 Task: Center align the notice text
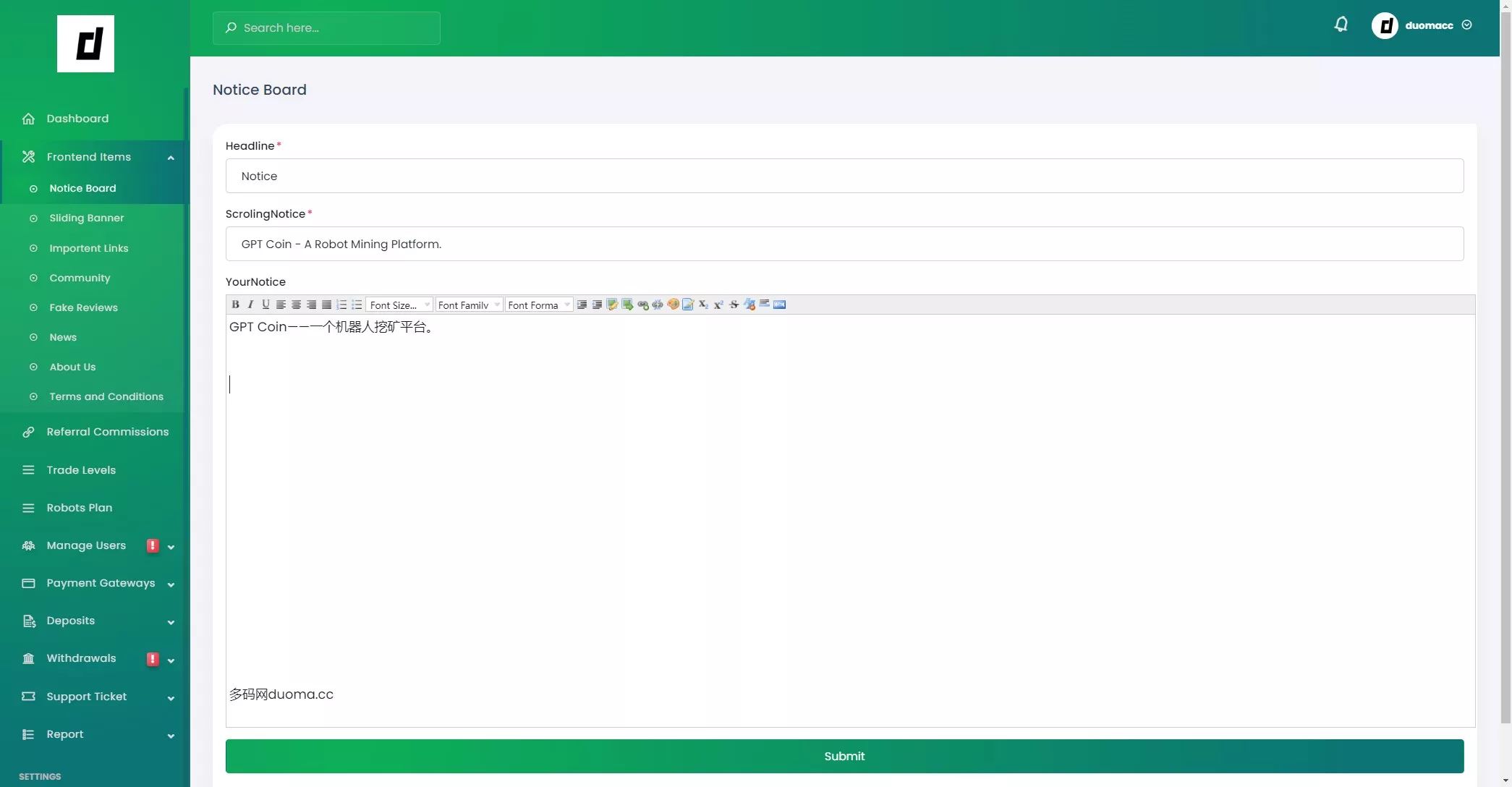[x=296, y=305]
